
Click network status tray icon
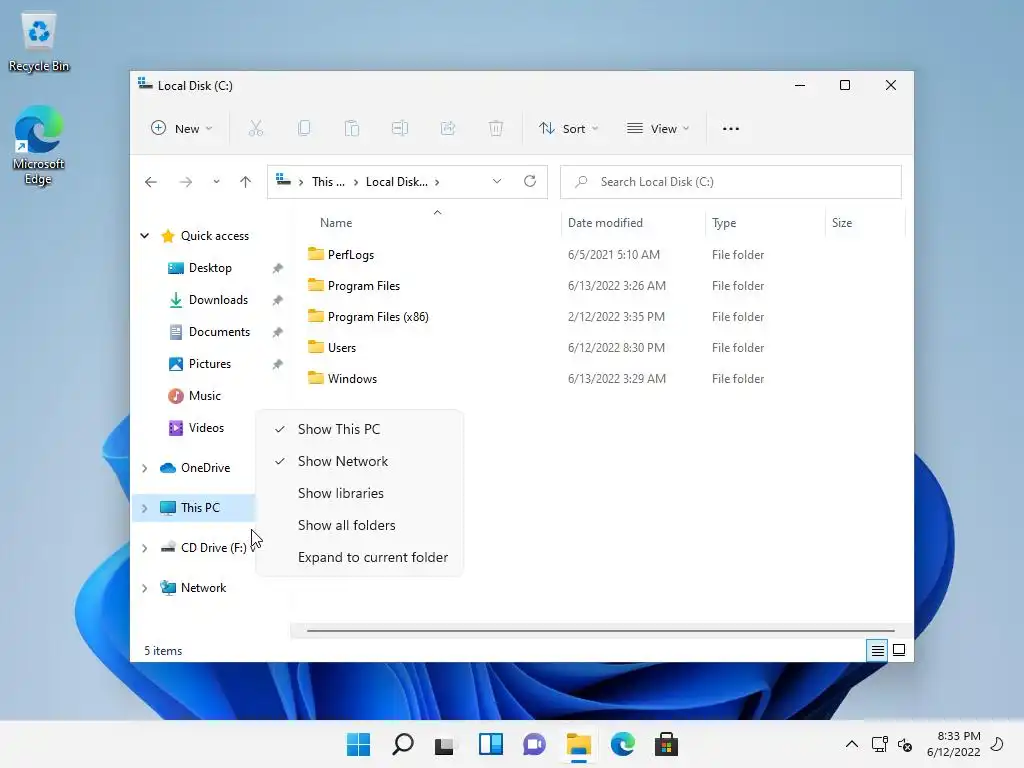click(879, 744)
